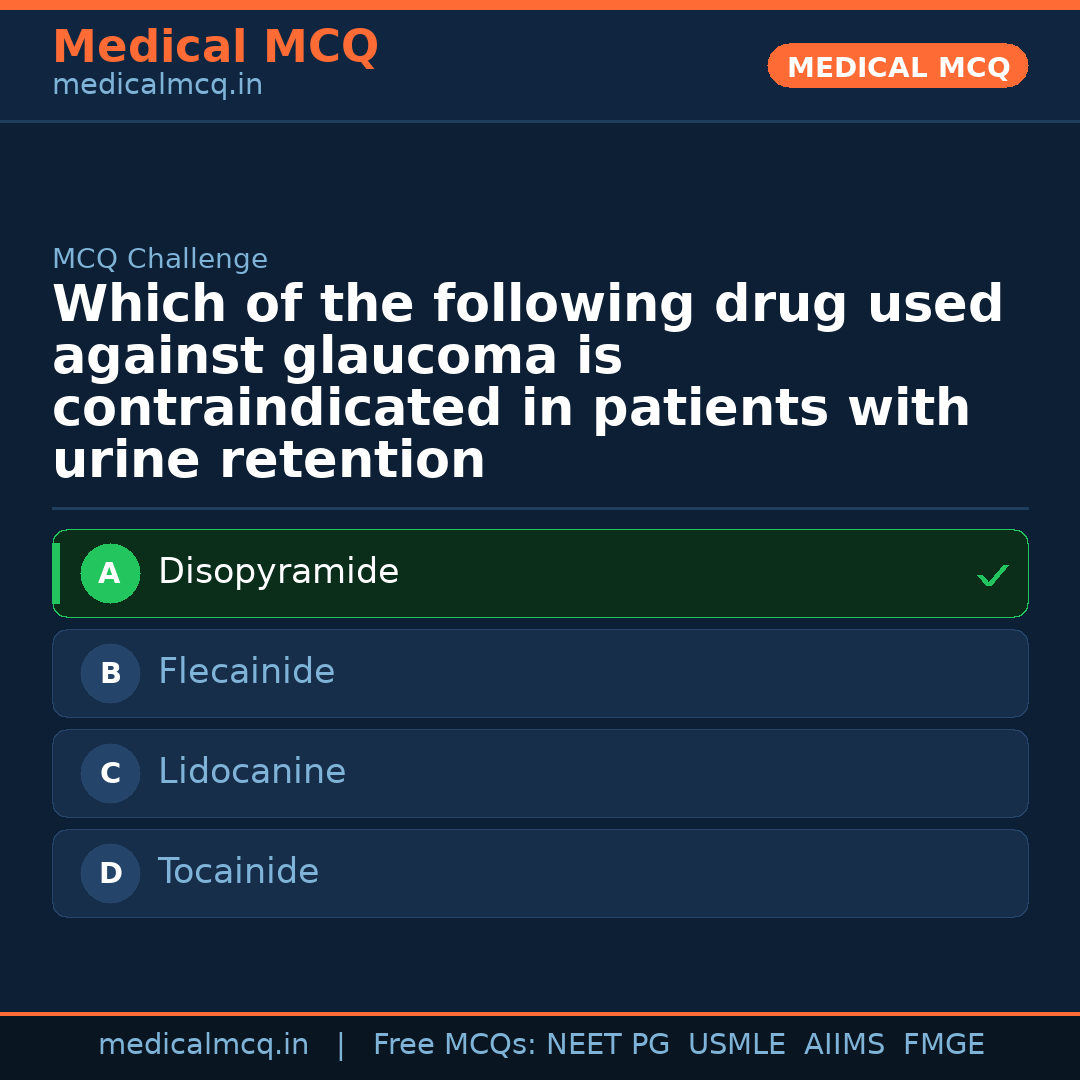Viewport: 1080px width, 1080px height.
Task: Pick the Lidocanine answer text
Action: (x=252, y=772)
